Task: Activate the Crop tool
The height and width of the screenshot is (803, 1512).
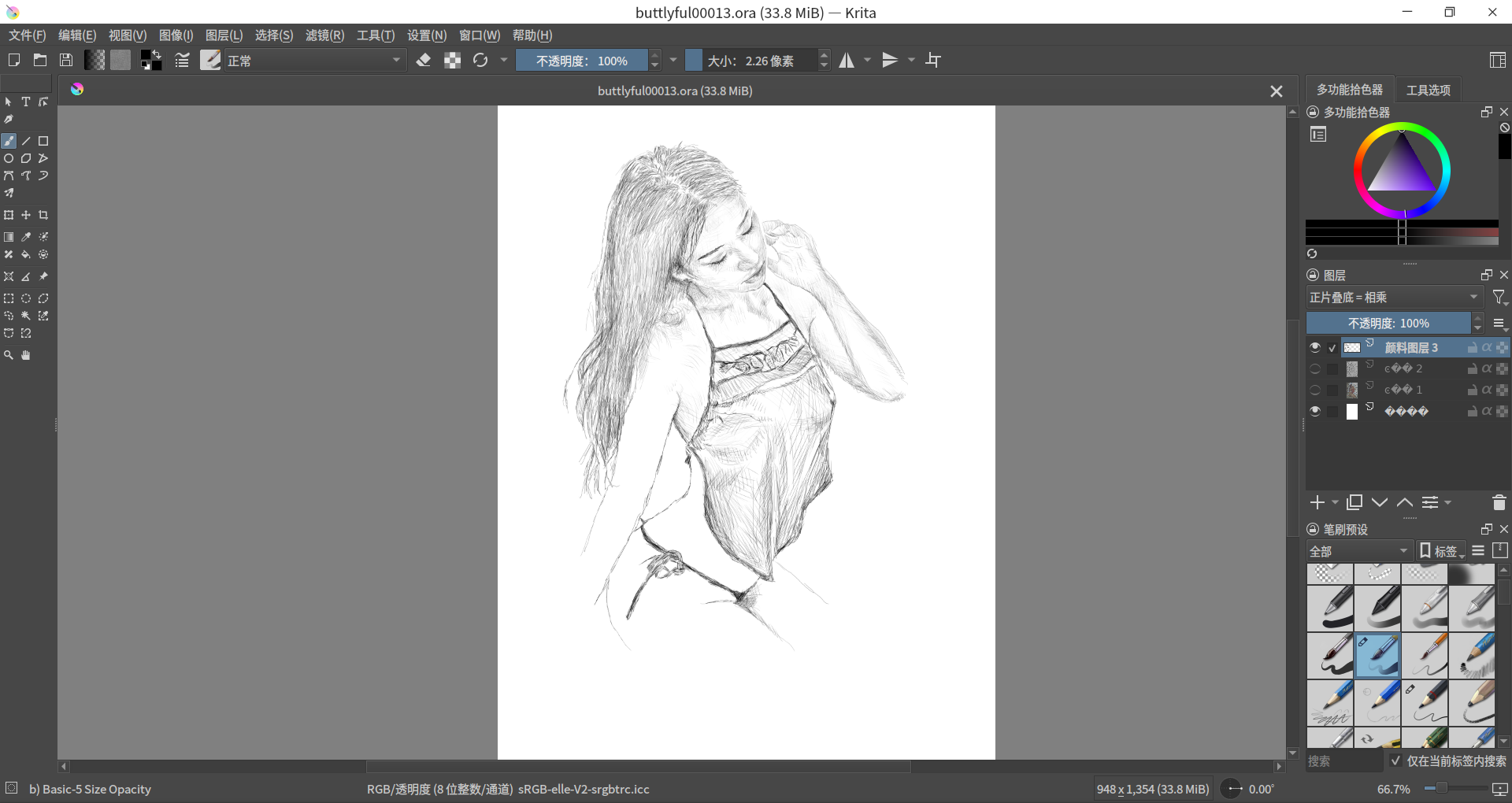Action: (x=44, y=215)
